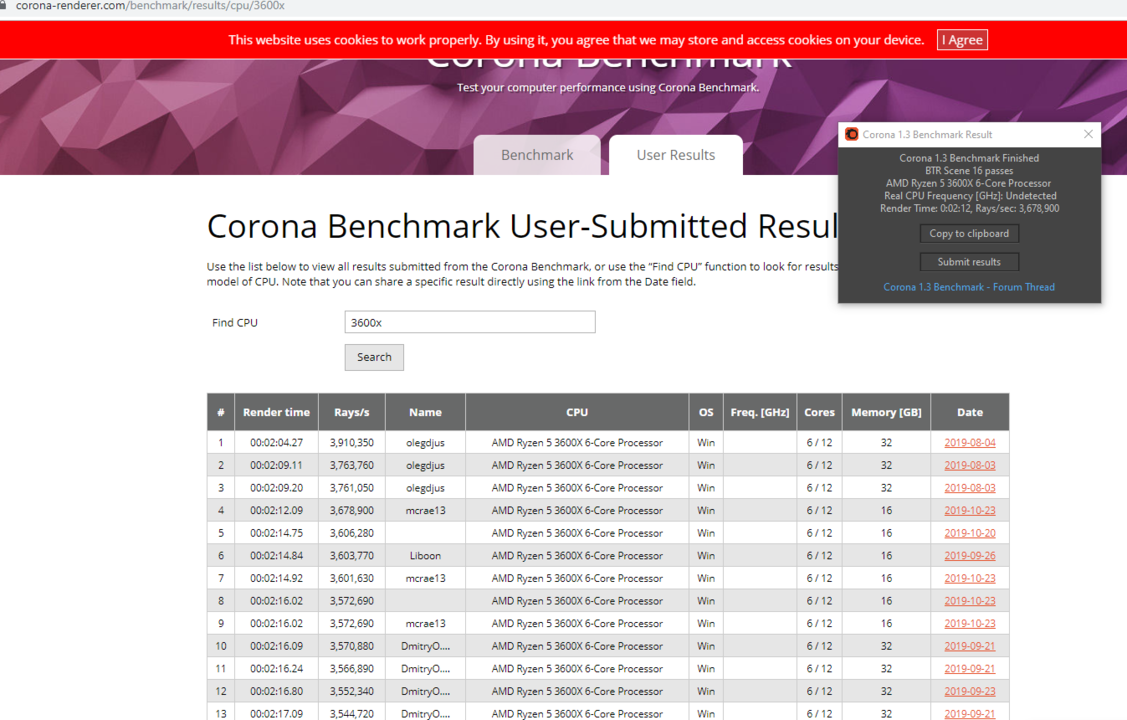Open date link 2019-10-23 in row 4

970,510
